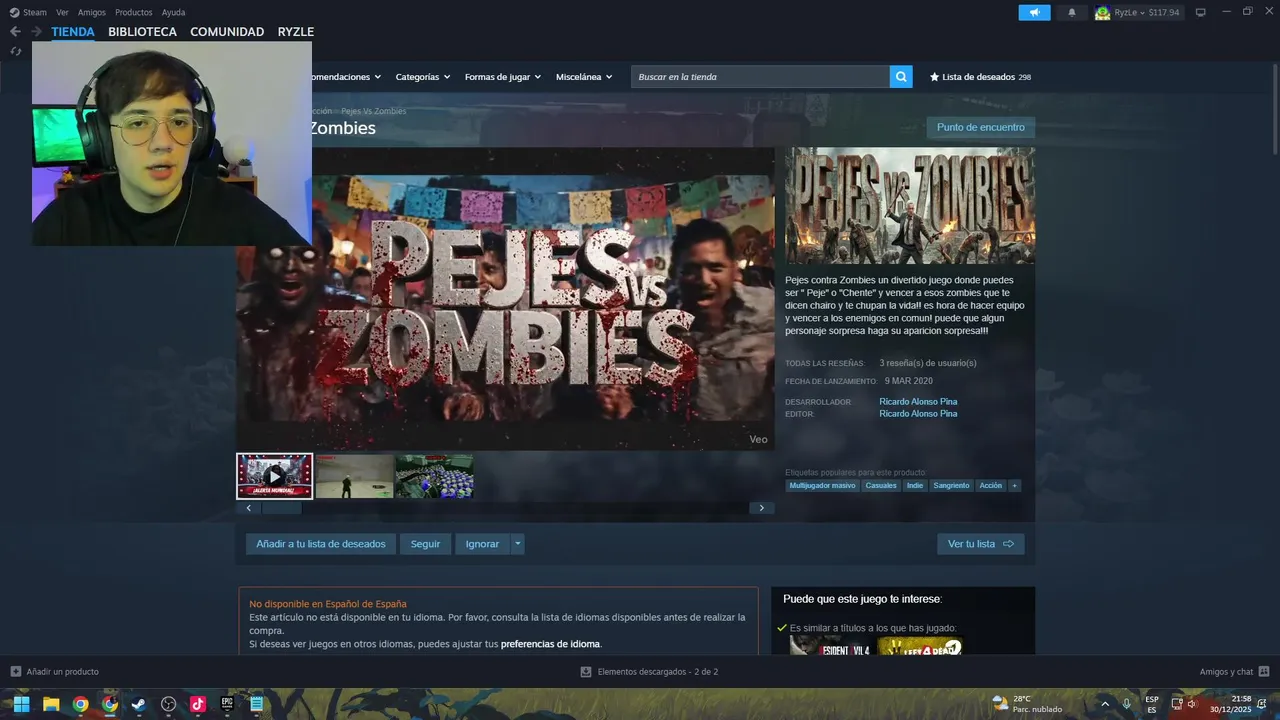The height and width of the screenshot is (720, 1280).
Task: Click the plus tag button
Action: (x=1014, y=485)
